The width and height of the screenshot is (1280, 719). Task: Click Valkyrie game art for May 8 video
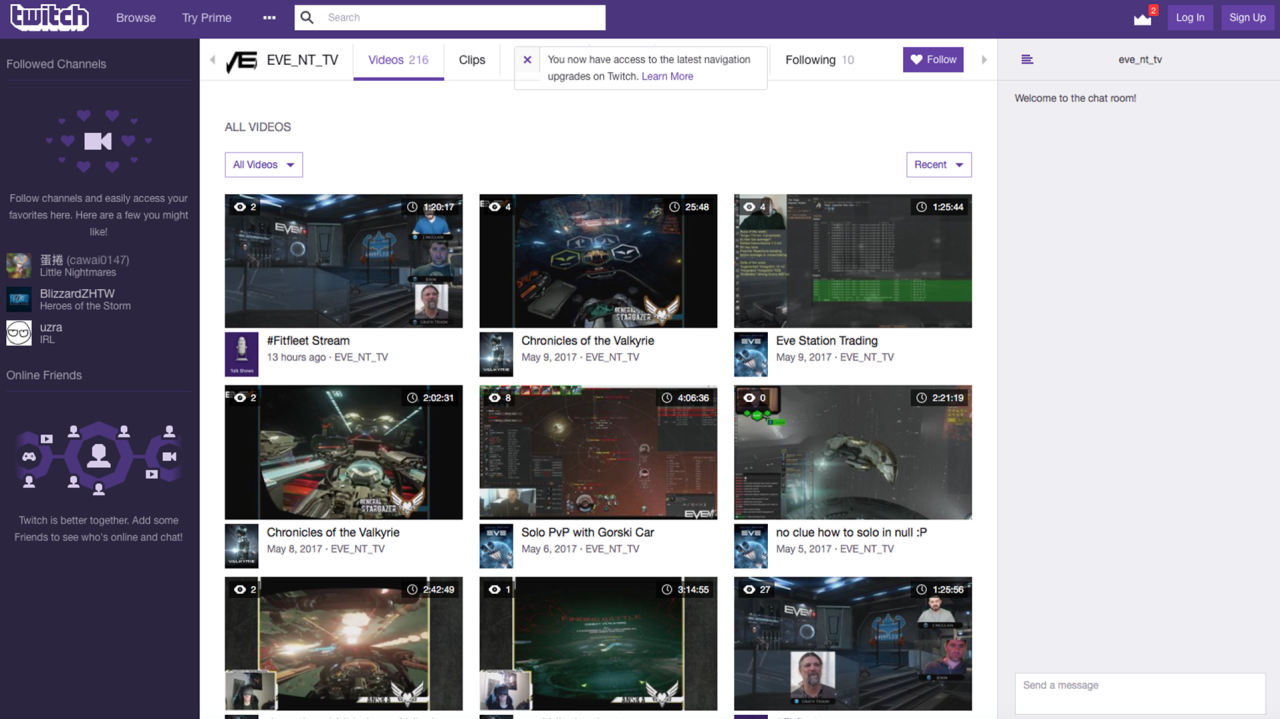pyautogui.click(x=241, y=546)
